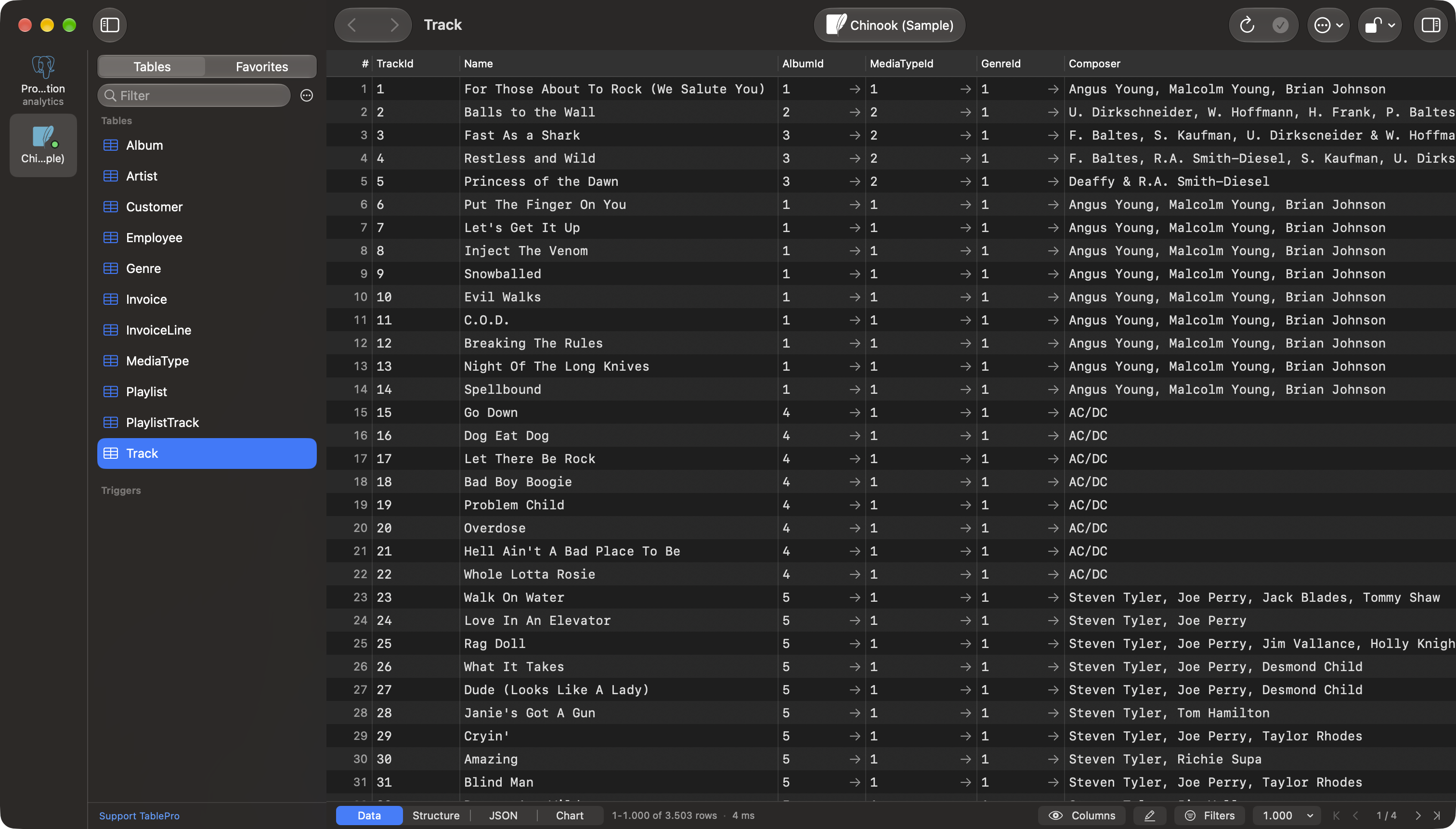Image resolution: width=1456 pixels, height=829 pixels.
Task: Open the Genre table
Action: coord(207,268)
